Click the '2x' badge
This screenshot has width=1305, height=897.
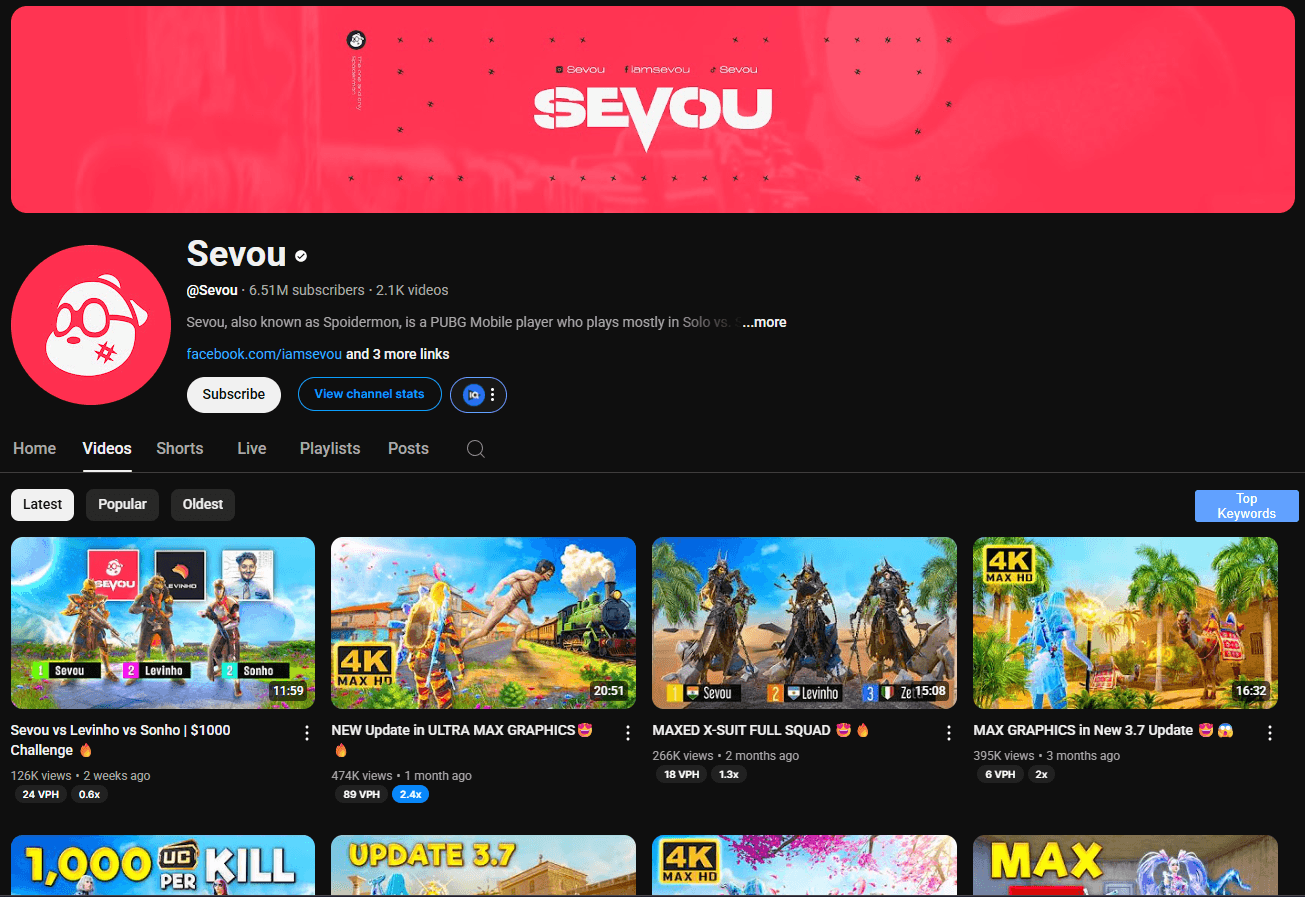pos(1041,774)
